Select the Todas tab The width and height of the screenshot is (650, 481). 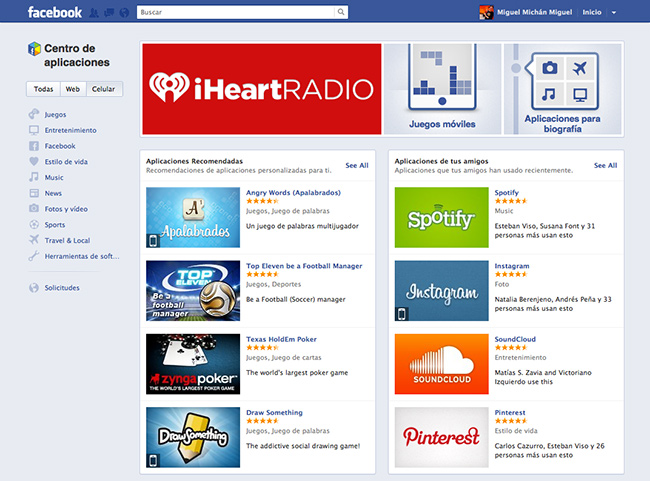(x=43, y=89)
